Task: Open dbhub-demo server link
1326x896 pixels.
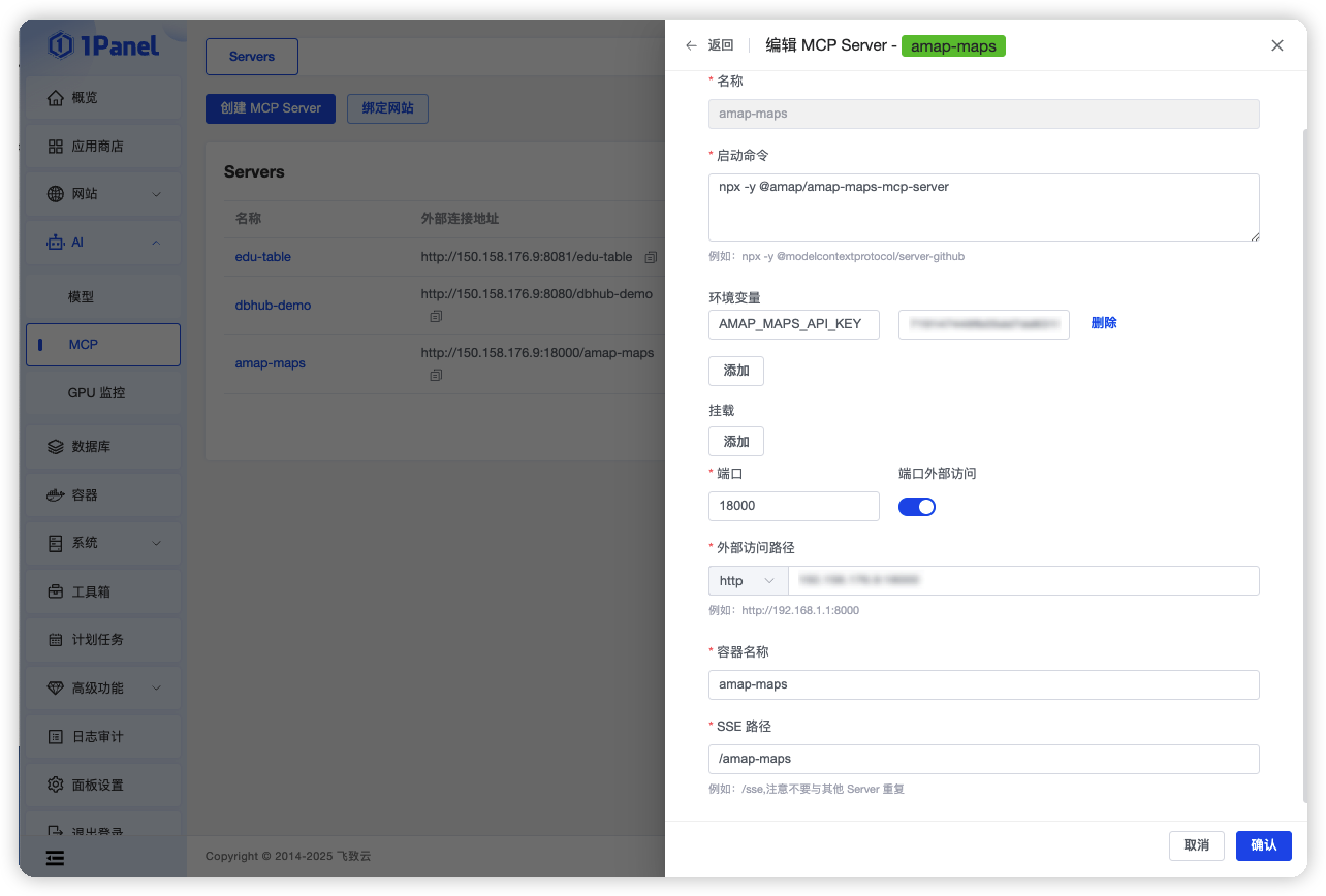Action: 273,306
